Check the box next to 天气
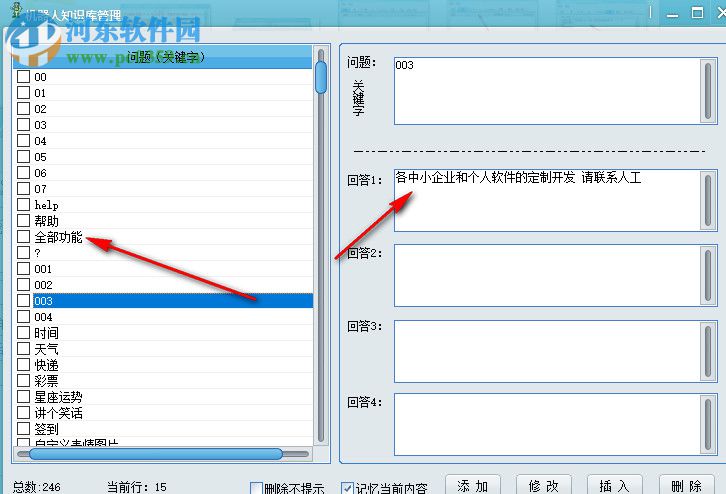 23,349
